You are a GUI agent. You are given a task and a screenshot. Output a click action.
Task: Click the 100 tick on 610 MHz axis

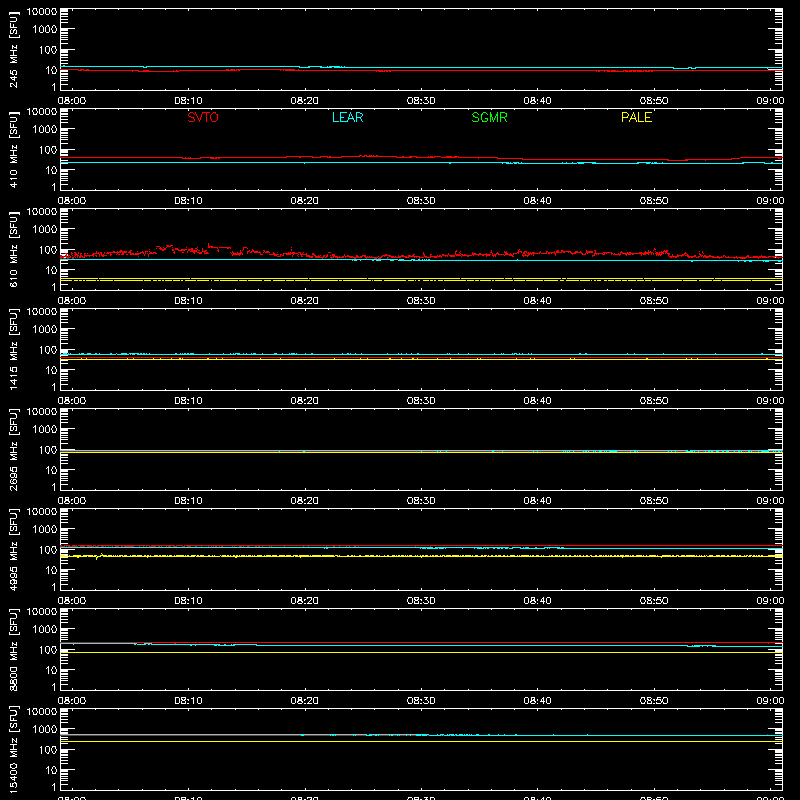[49, 250]
